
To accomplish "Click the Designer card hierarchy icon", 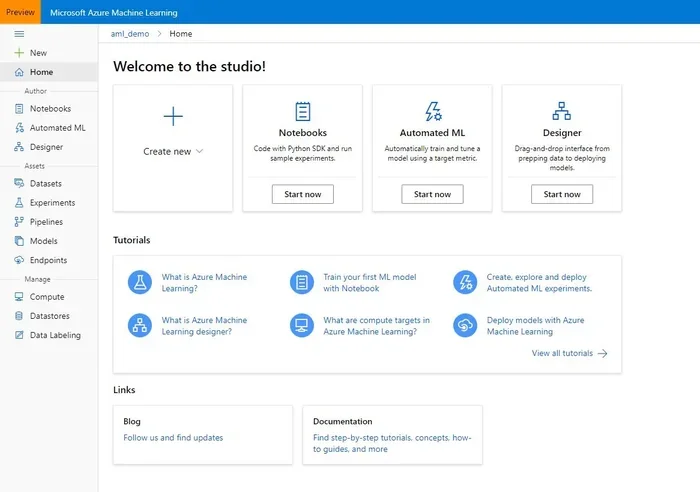I will (562, 111).
